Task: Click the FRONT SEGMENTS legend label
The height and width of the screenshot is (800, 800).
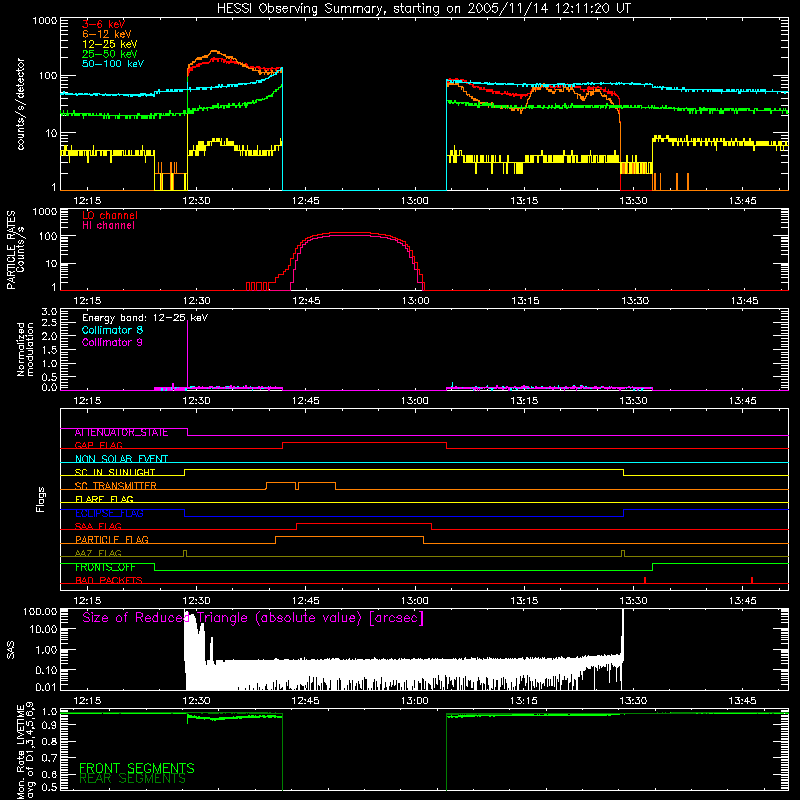Action: [137, 768]
